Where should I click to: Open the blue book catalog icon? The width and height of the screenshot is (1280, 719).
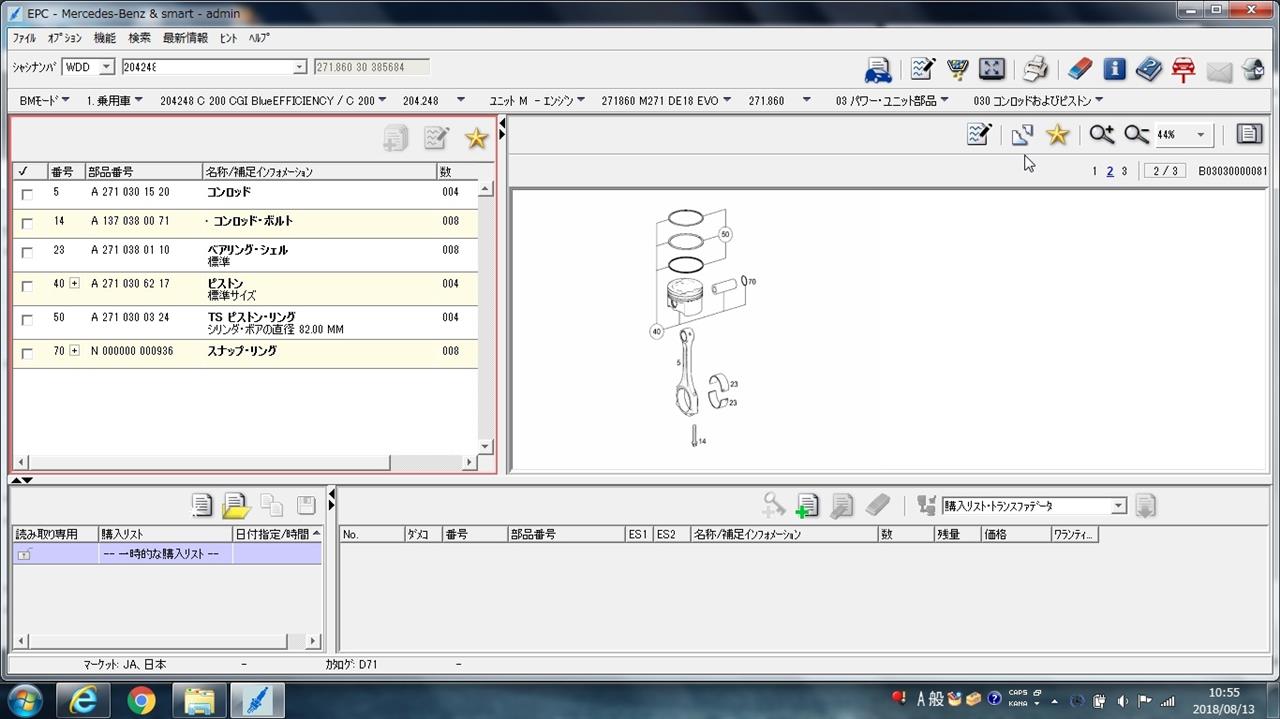coord(1149,69)
